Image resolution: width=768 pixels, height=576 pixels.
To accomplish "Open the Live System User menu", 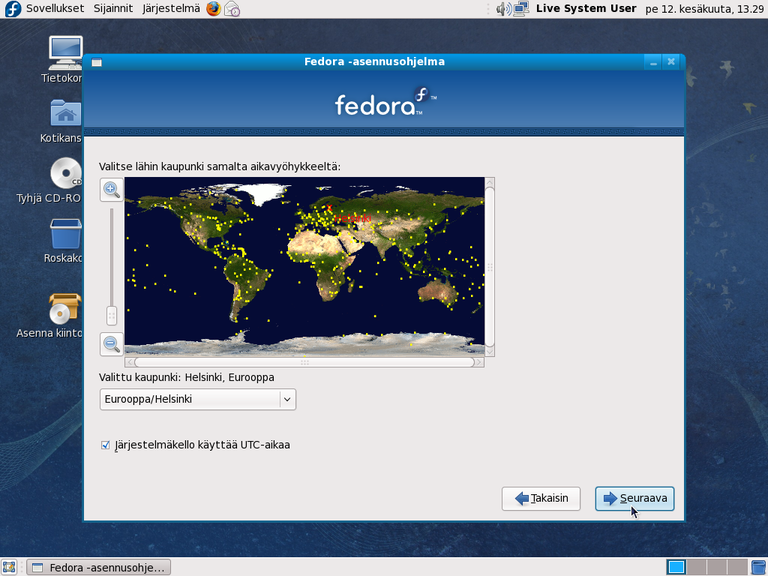I will pos(586,9).
